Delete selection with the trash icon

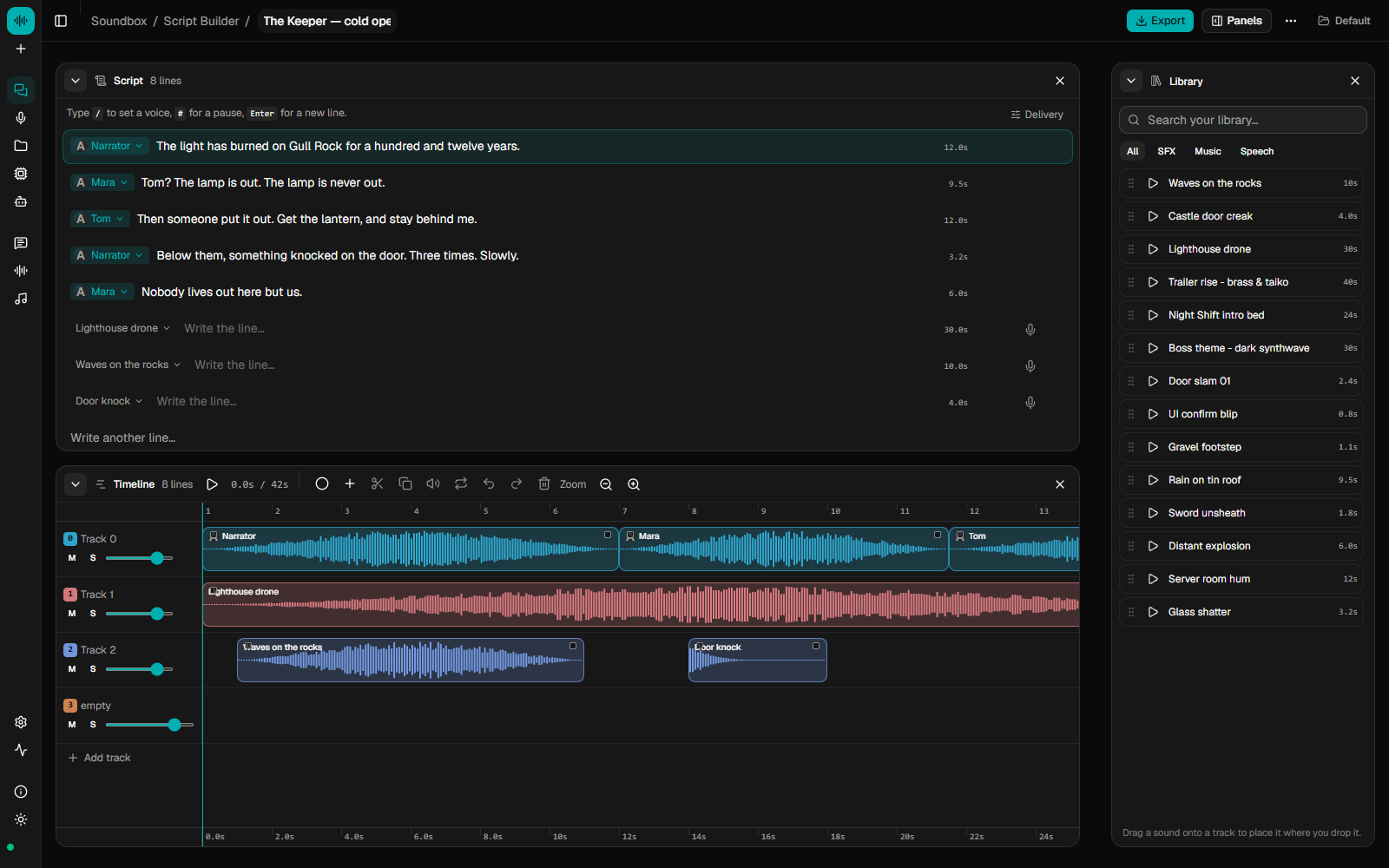(x=544, y=484)
